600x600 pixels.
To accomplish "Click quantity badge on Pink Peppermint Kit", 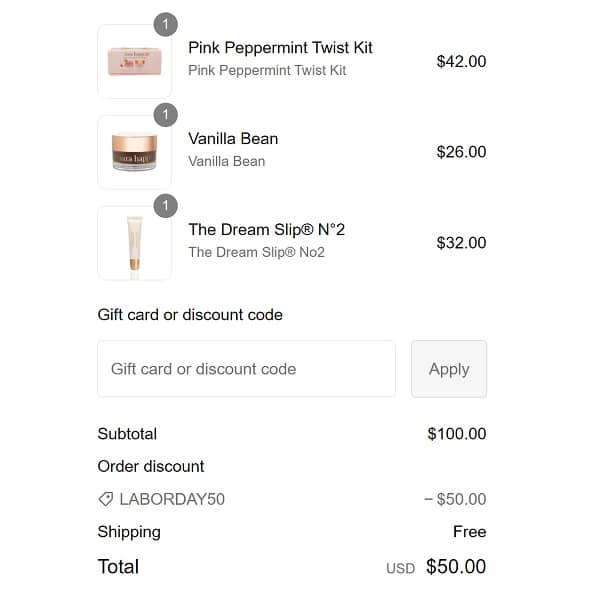I will 166,23.
